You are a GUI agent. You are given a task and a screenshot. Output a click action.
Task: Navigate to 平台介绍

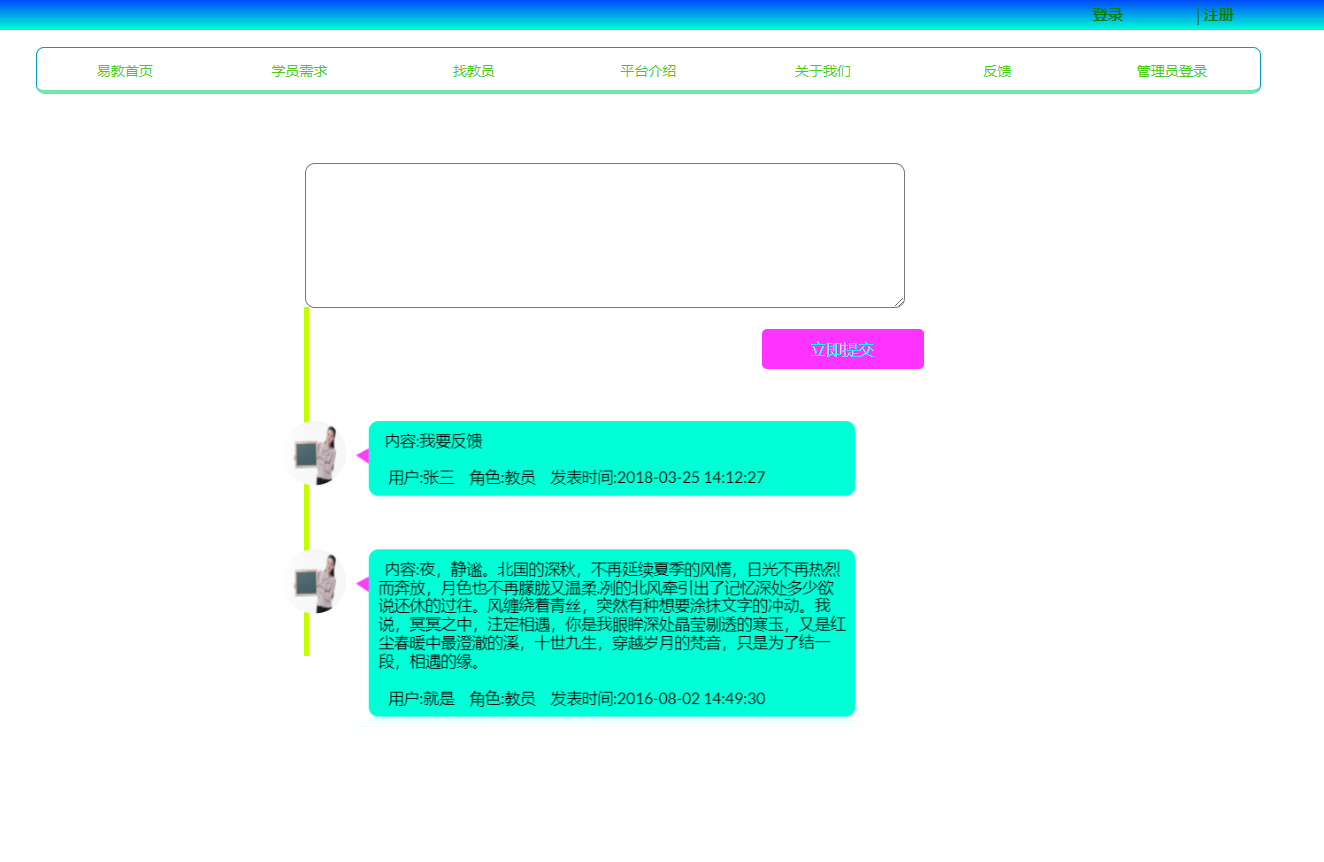coord(647,70)
